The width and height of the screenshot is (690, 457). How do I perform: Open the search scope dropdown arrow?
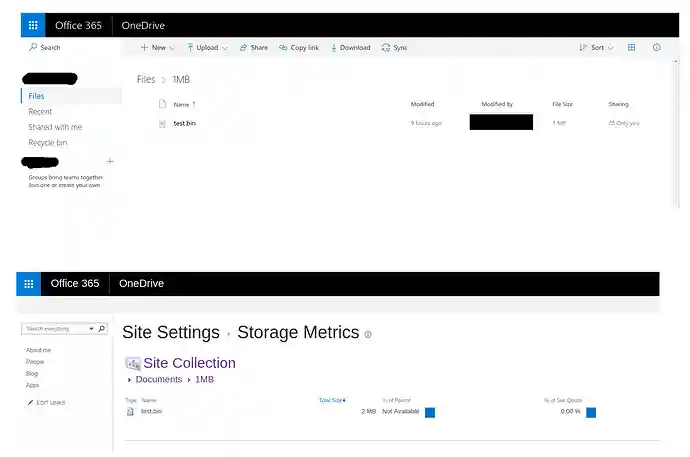(91, 329)
